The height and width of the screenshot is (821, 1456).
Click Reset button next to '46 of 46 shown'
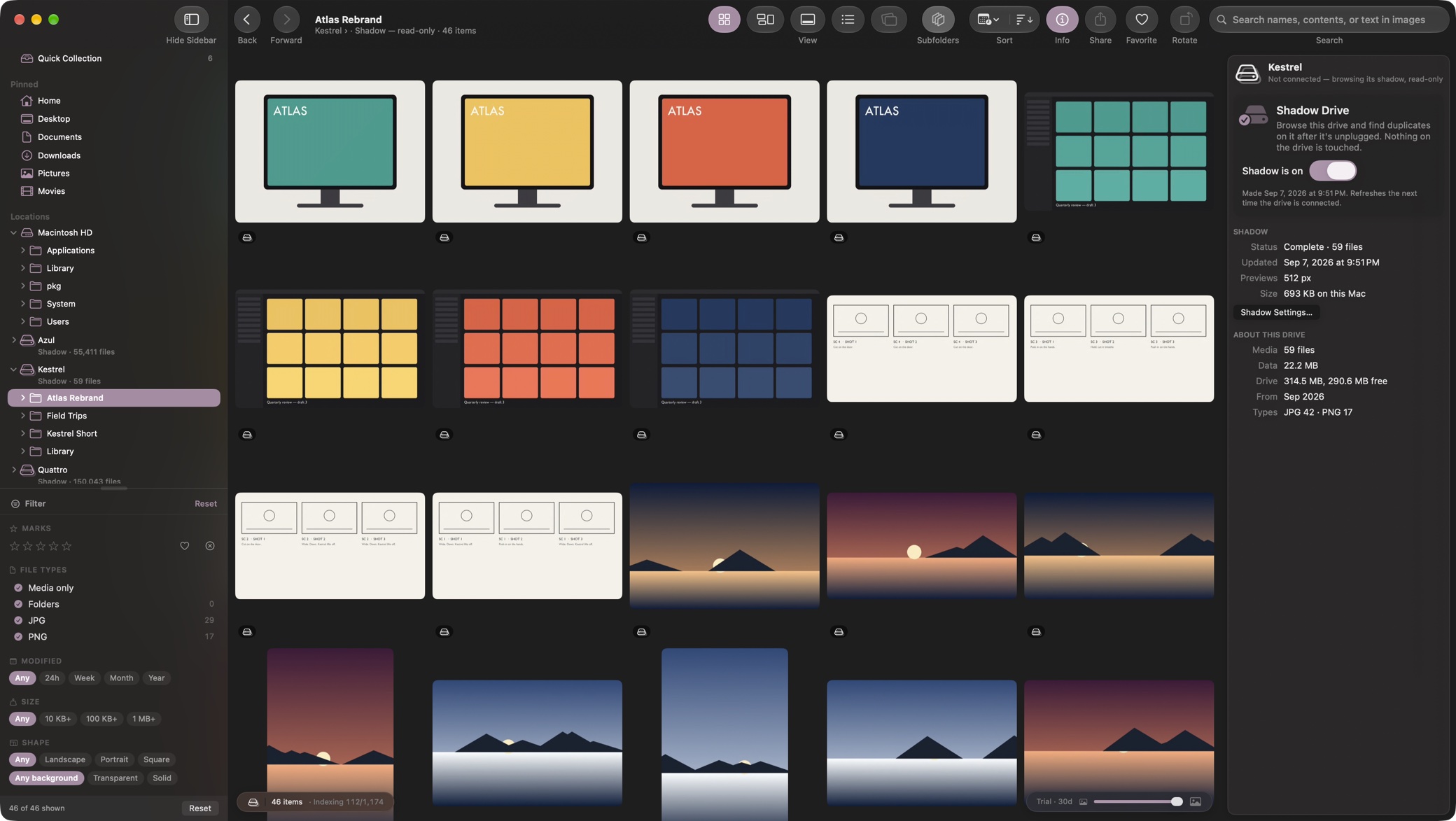pyautogui.click(x=199, y=808)
